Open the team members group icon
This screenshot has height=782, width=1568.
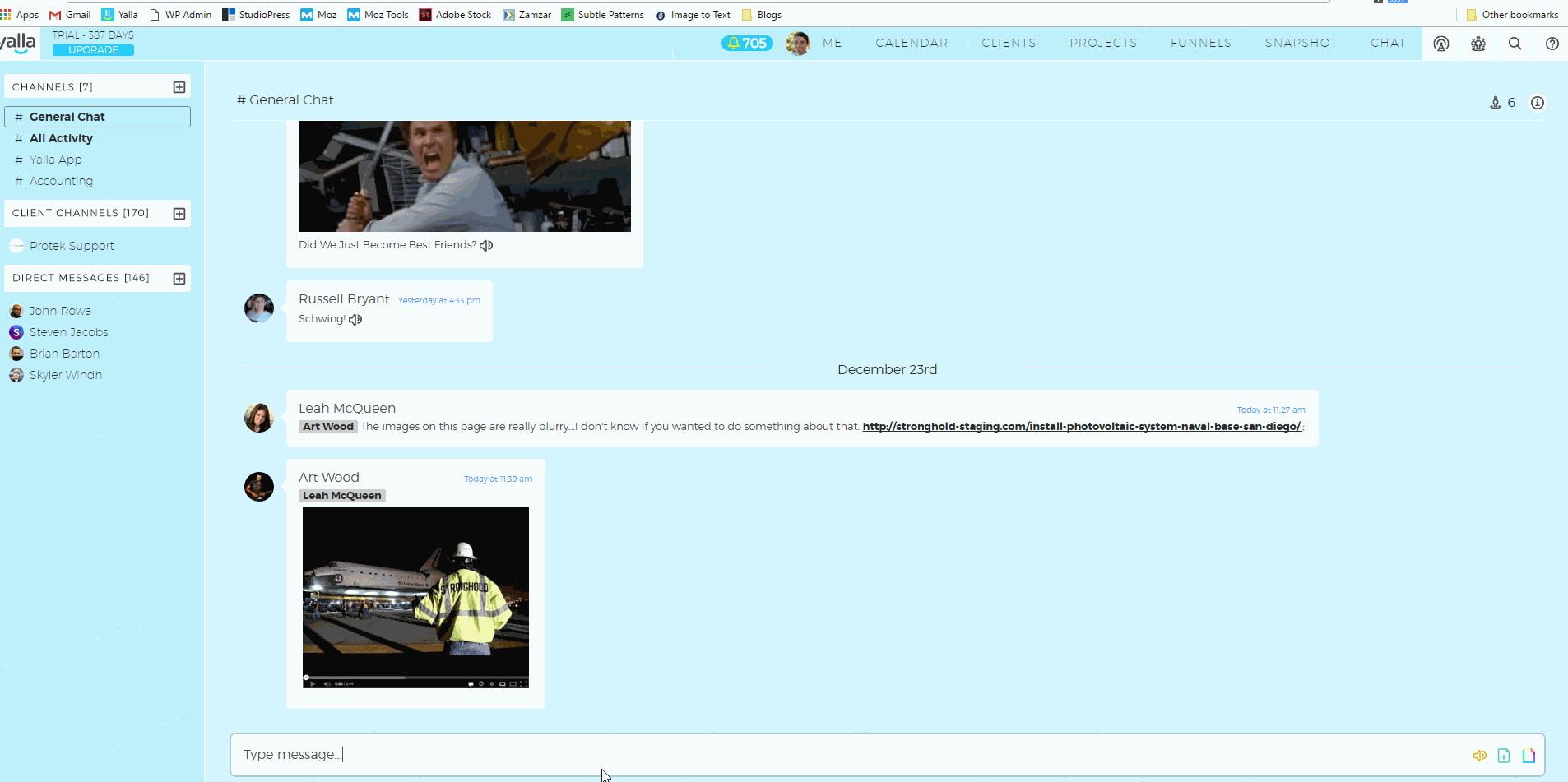point(1478,44)
